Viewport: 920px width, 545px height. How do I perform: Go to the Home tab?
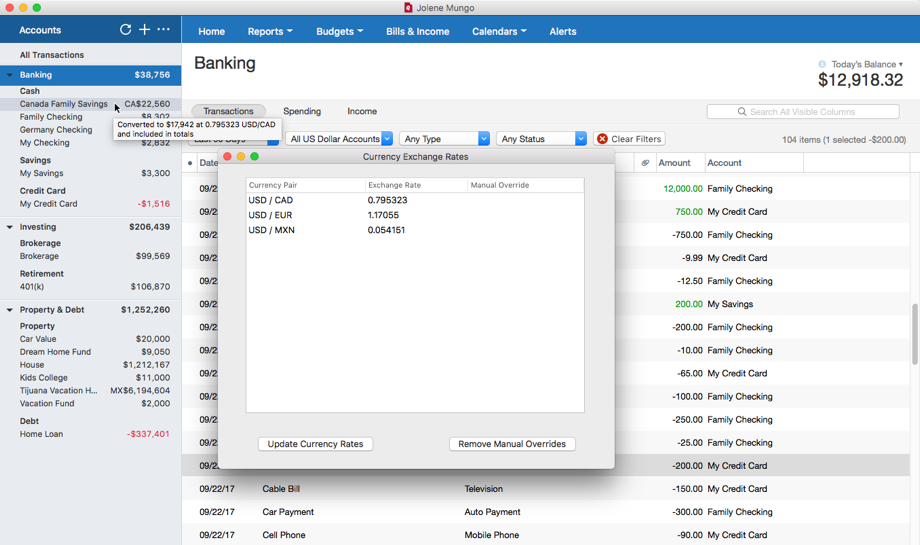pos(211,32)
